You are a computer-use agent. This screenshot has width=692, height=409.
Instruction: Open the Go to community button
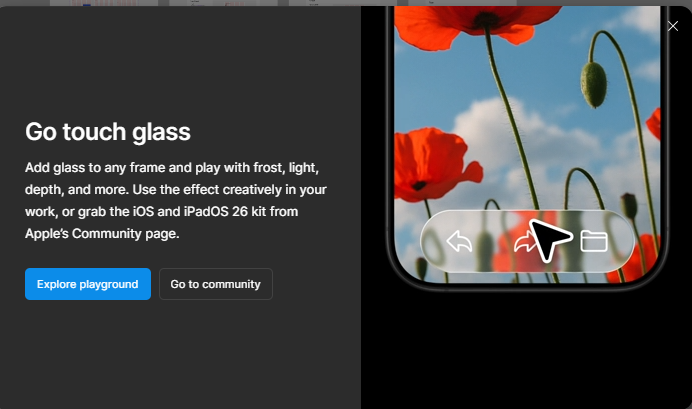[216, 284]
